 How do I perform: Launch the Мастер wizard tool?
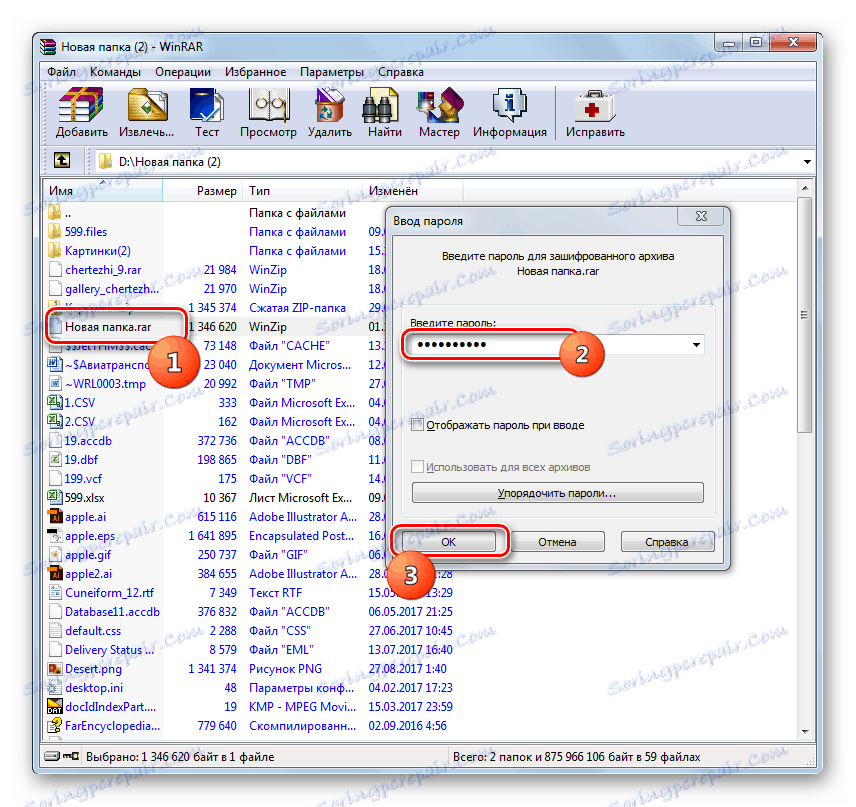(x=439, y=105)
